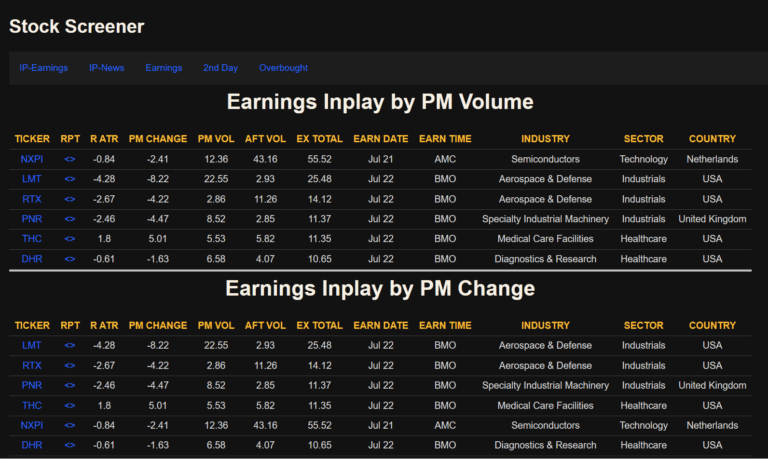The width and height of the screenshot is (768, 461).
Task: Click PM VOL column header in PM Volume table
Action: click(216, 139)
